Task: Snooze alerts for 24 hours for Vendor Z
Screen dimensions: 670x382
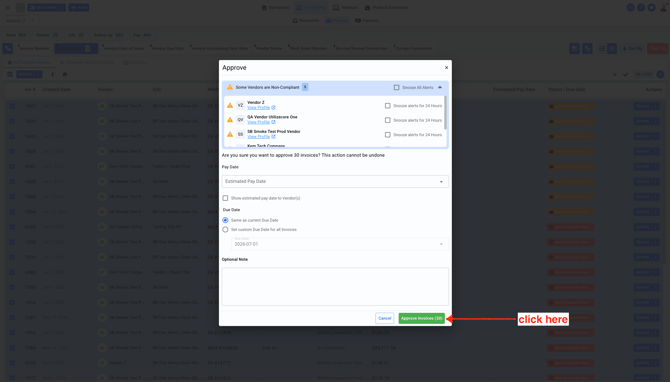Action: [388, 106]
